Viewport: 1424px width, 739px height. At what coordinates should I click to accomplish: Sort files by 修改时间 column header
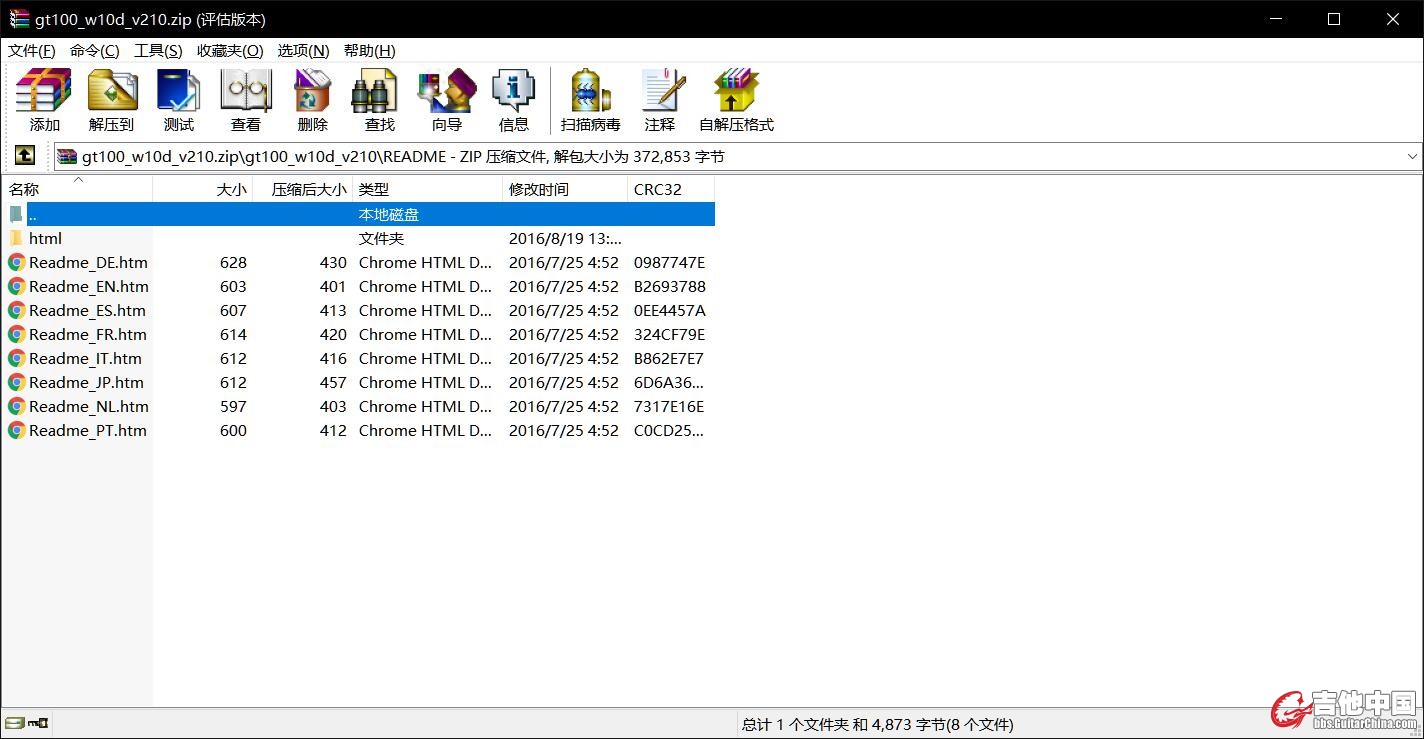point(539,190)
